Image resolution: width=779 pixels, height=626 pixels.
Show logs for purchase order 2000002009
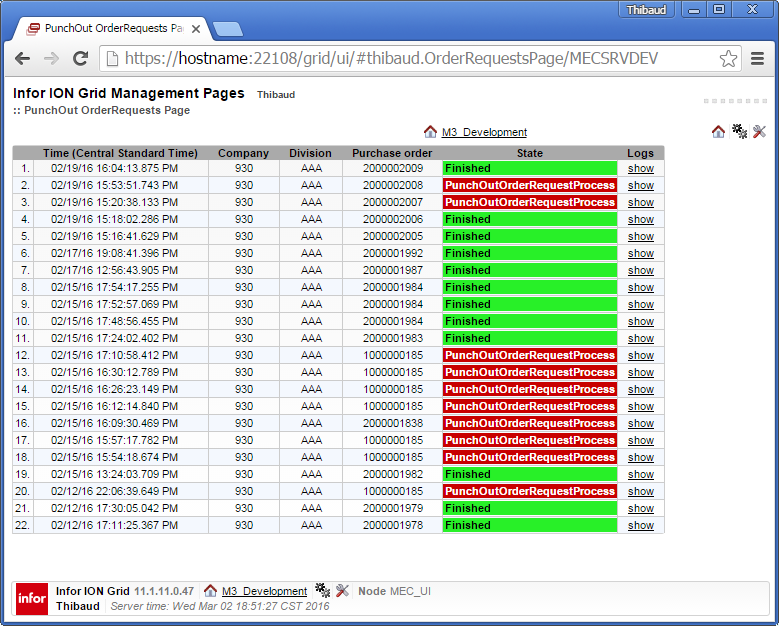coord(640,169)
